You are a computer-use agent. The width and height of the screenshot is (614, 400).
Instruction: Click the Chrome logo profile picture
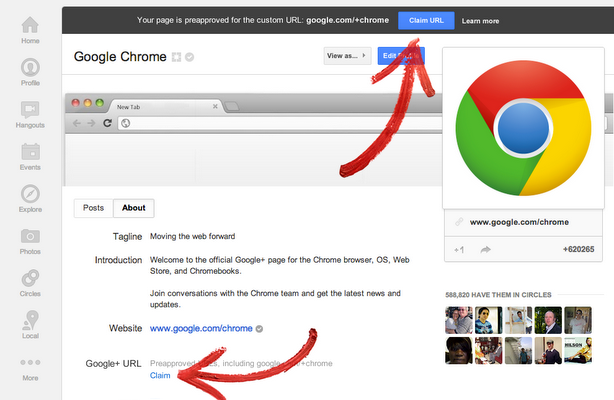pos(524,128)
